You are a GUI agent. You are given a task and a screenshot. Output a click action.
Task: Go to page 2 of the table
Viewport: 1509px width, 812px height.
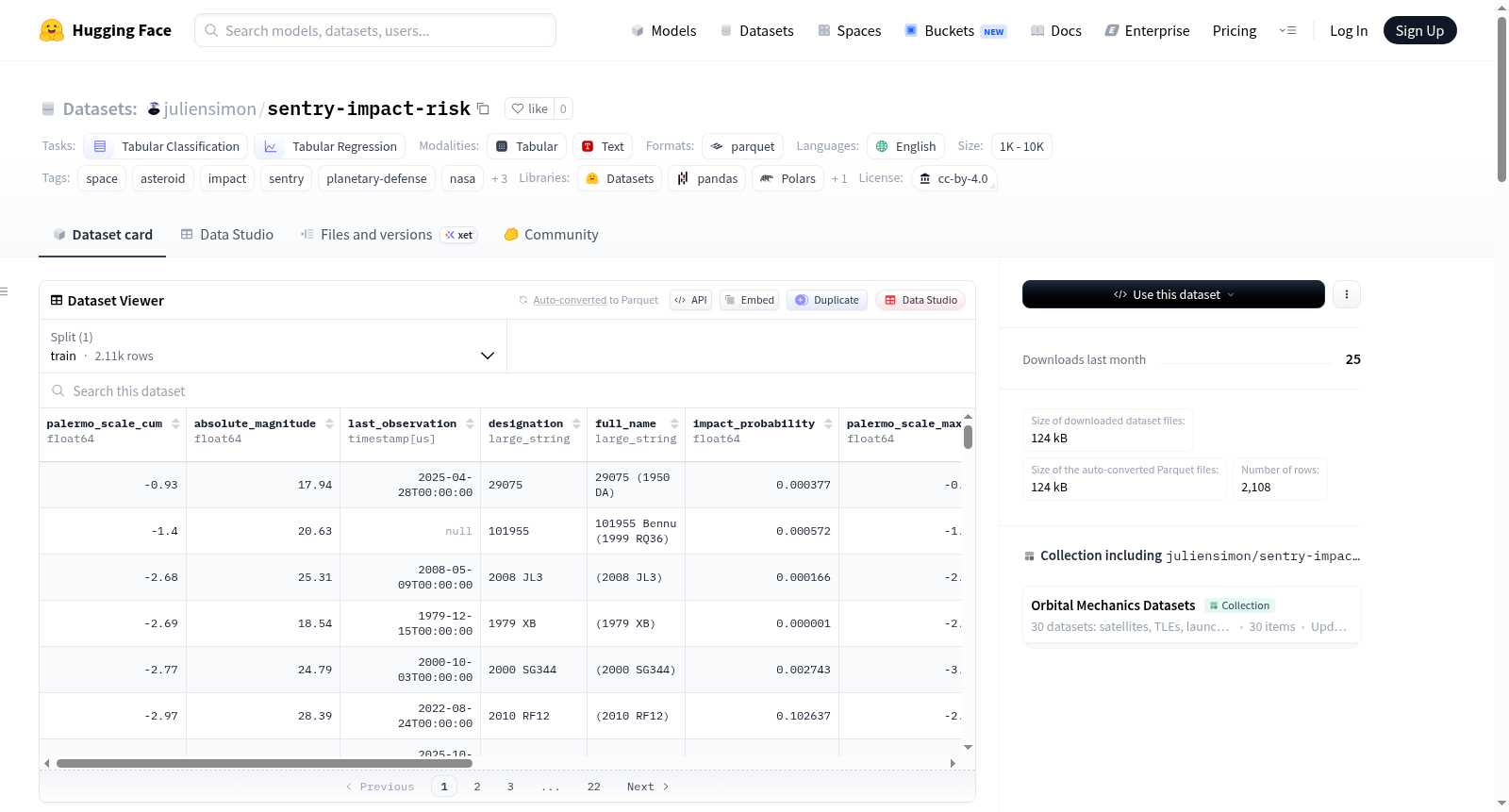coord(477,787)
